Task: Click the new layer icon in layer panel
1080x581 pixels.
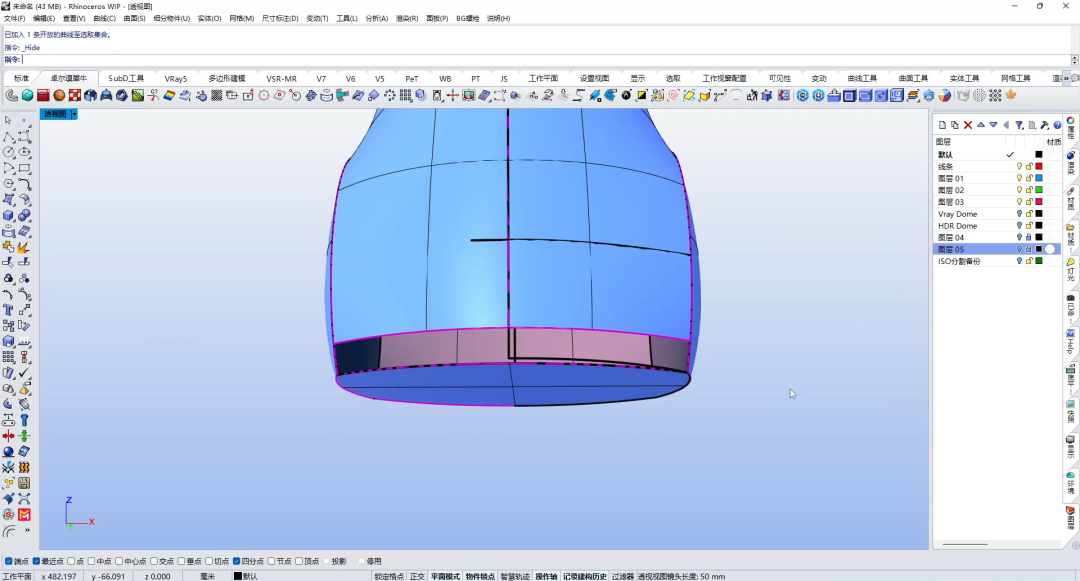Action: [942, 125]
